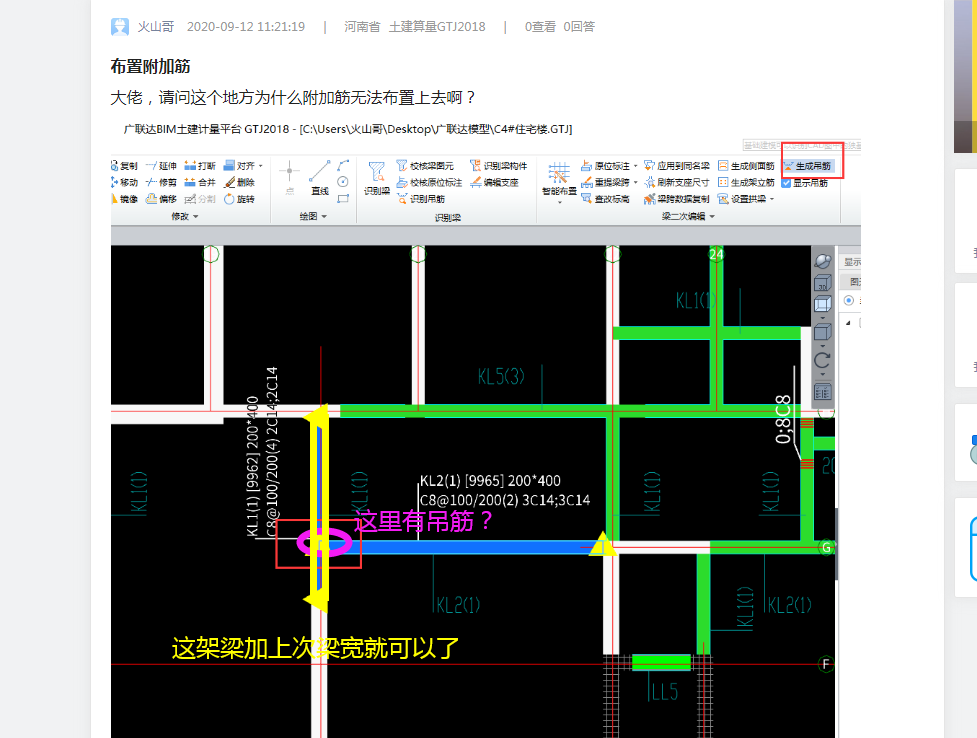This screenshot has width=977, height=738.
Task: Activate the 打断 (break) tool
Action: 200,166
